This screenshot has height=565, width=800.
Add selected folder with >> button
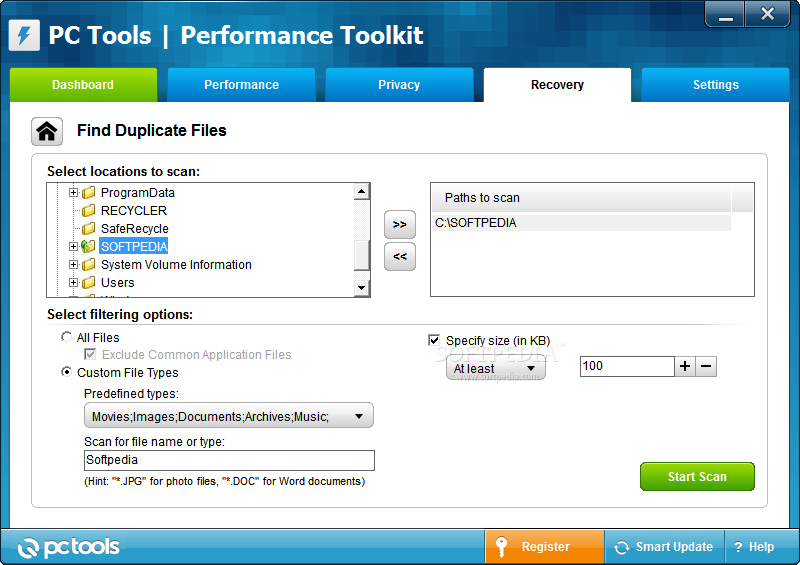[x=399, y=224]
